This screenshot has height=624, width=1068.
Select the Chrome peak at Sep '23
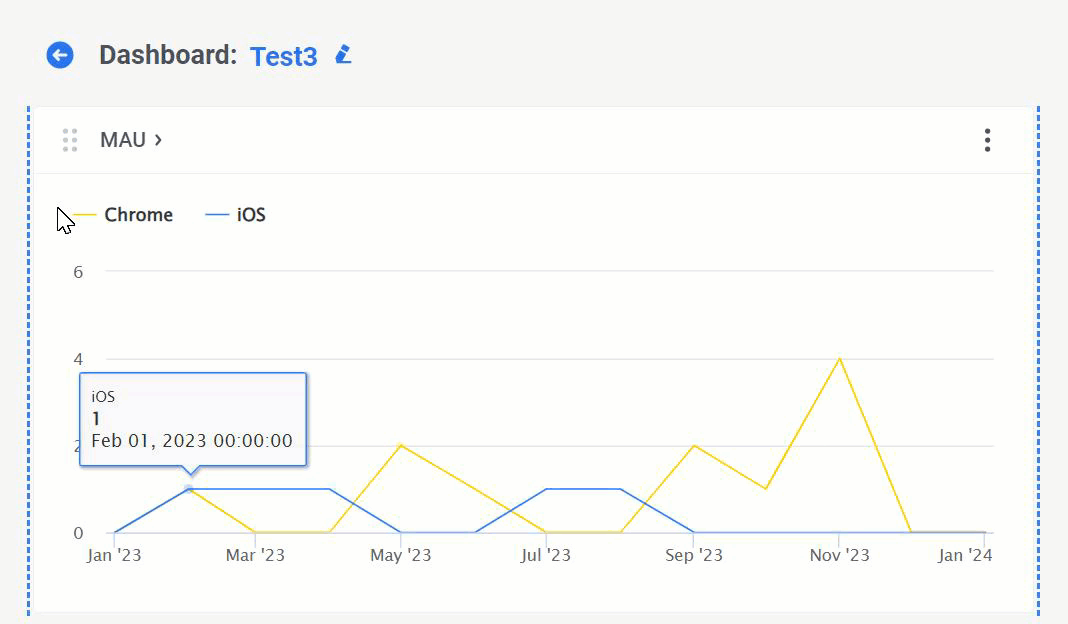point(693,445)
